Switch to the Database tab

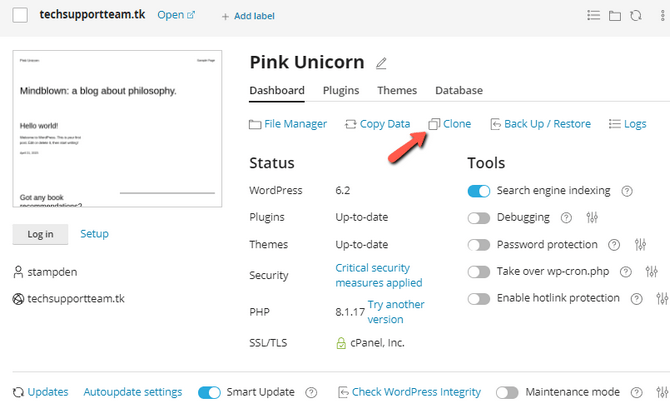click(459, 91)
